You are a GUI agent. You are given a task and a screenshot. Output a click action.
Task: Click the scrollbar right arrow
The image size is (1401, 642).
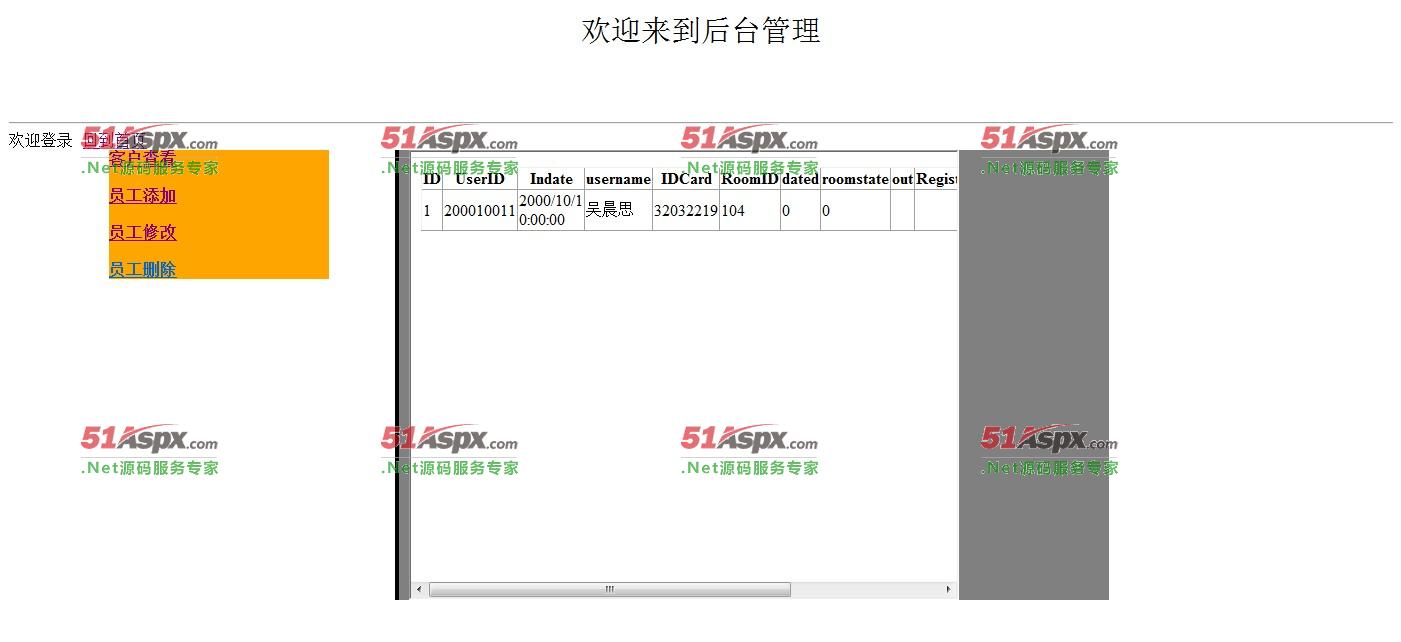(948, 590)
